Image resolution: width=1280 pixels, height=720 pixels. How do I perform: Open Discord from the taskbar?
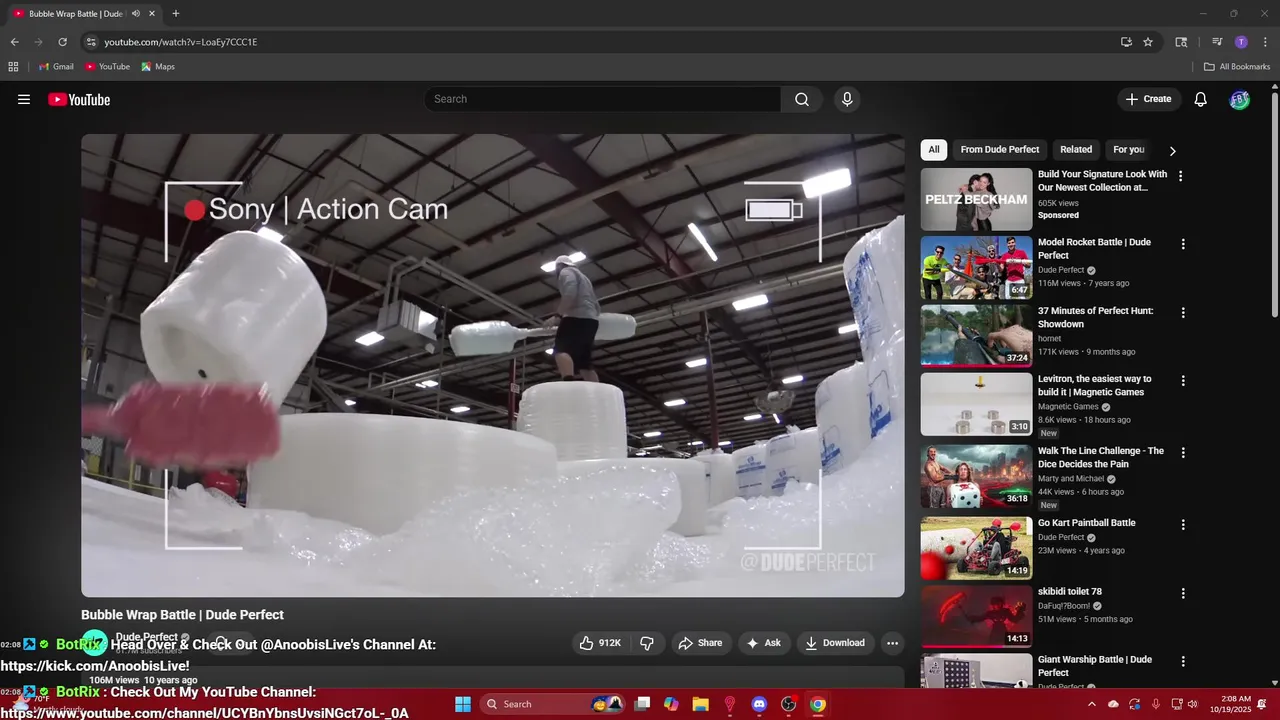click(x=759, y=704)
